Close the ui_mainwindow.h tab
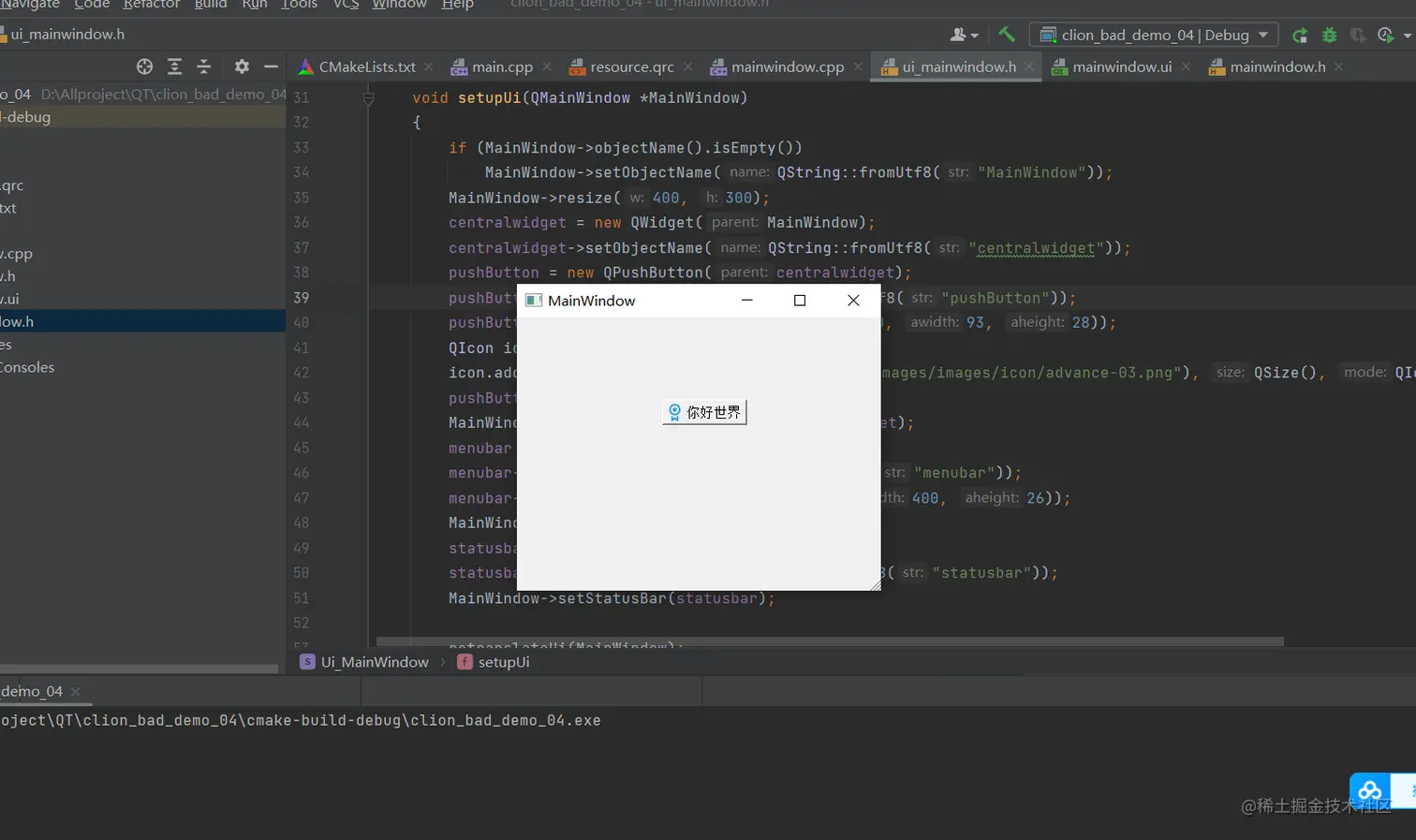The height and width of the screenshot is (840, 1416). click(x=1029, y=66)
